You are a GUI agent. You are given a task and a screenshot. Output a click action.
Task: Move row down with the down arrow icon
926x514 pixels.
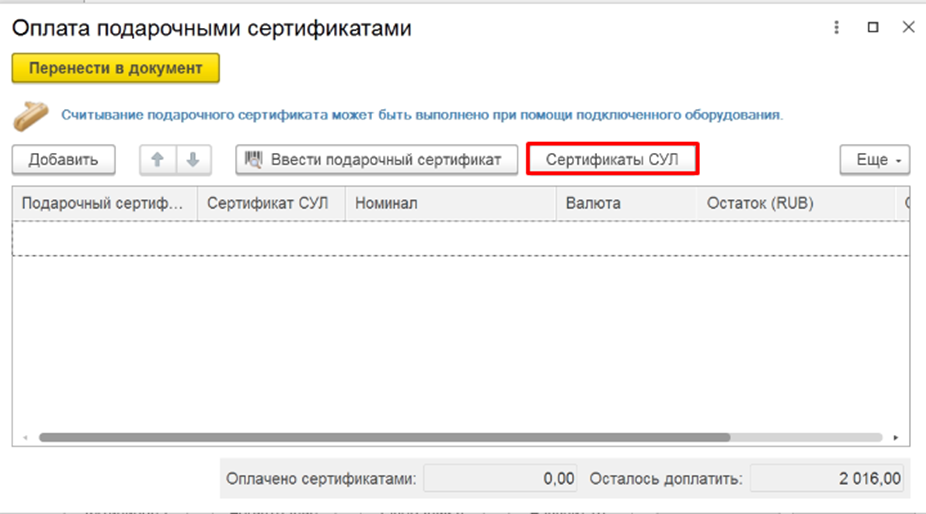(193, 160)
